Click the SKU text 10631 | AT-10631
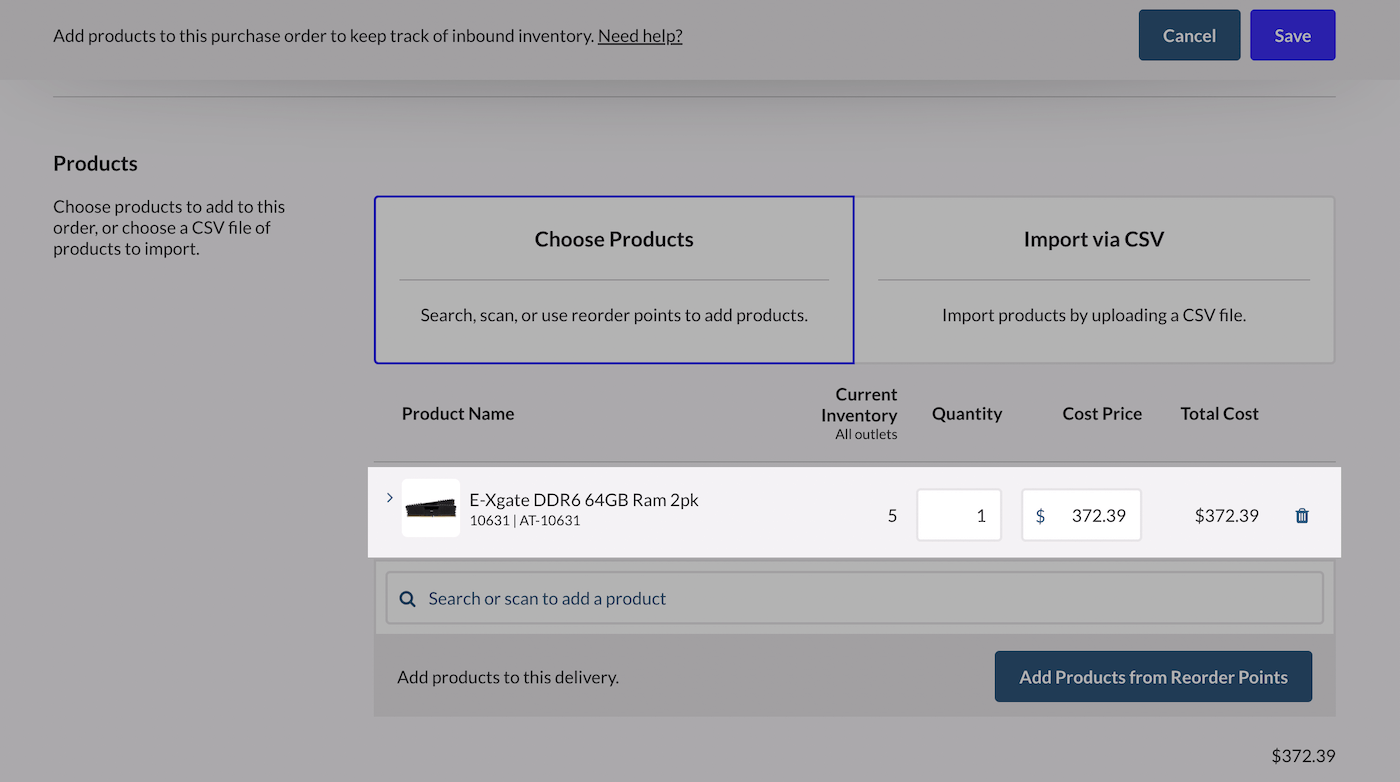The height and width of the screenshot is (782, 1400). click(x=525, y=521)
